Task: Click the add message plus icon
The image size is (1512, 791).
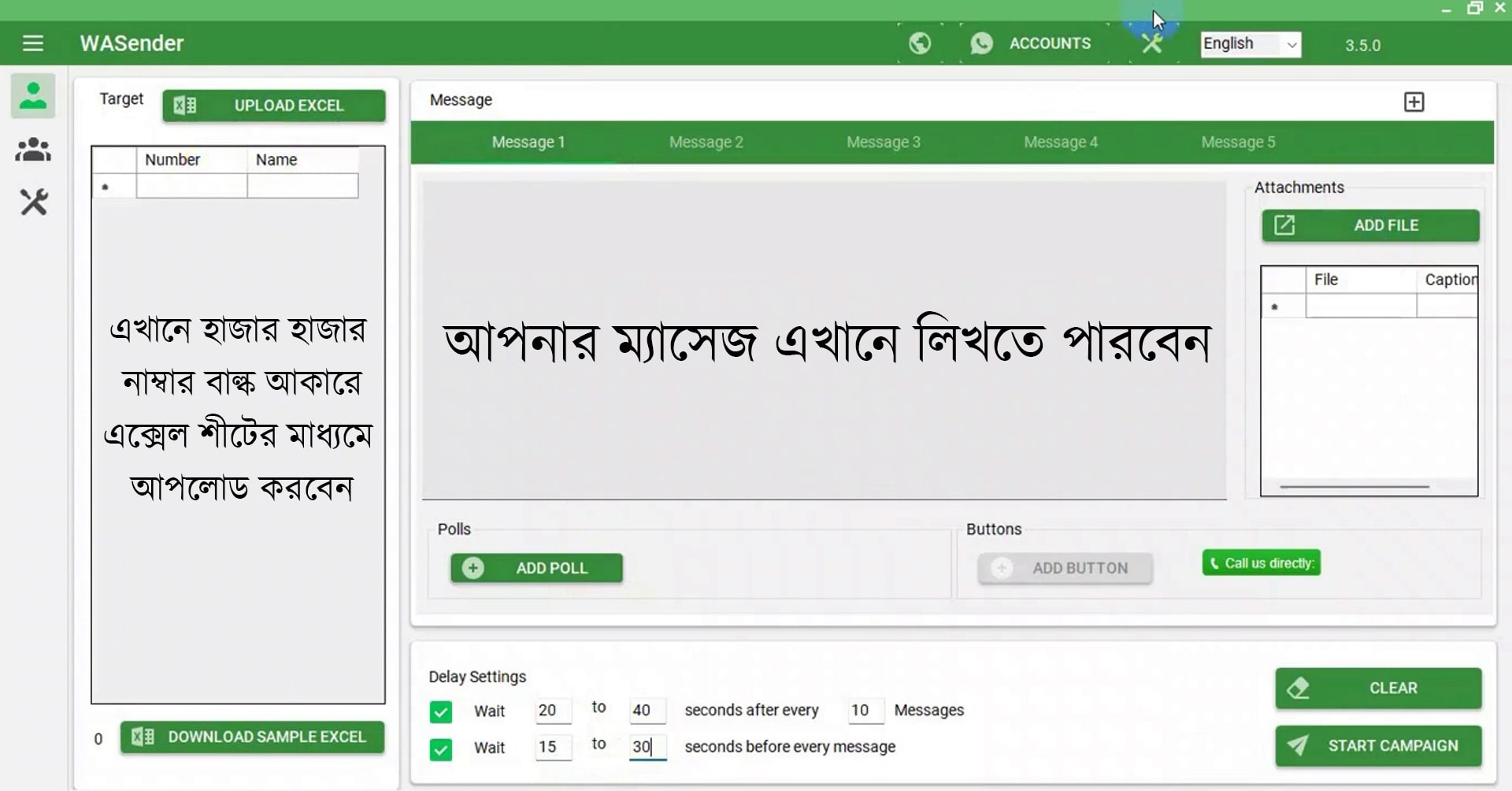Action: click(1414, 102)
